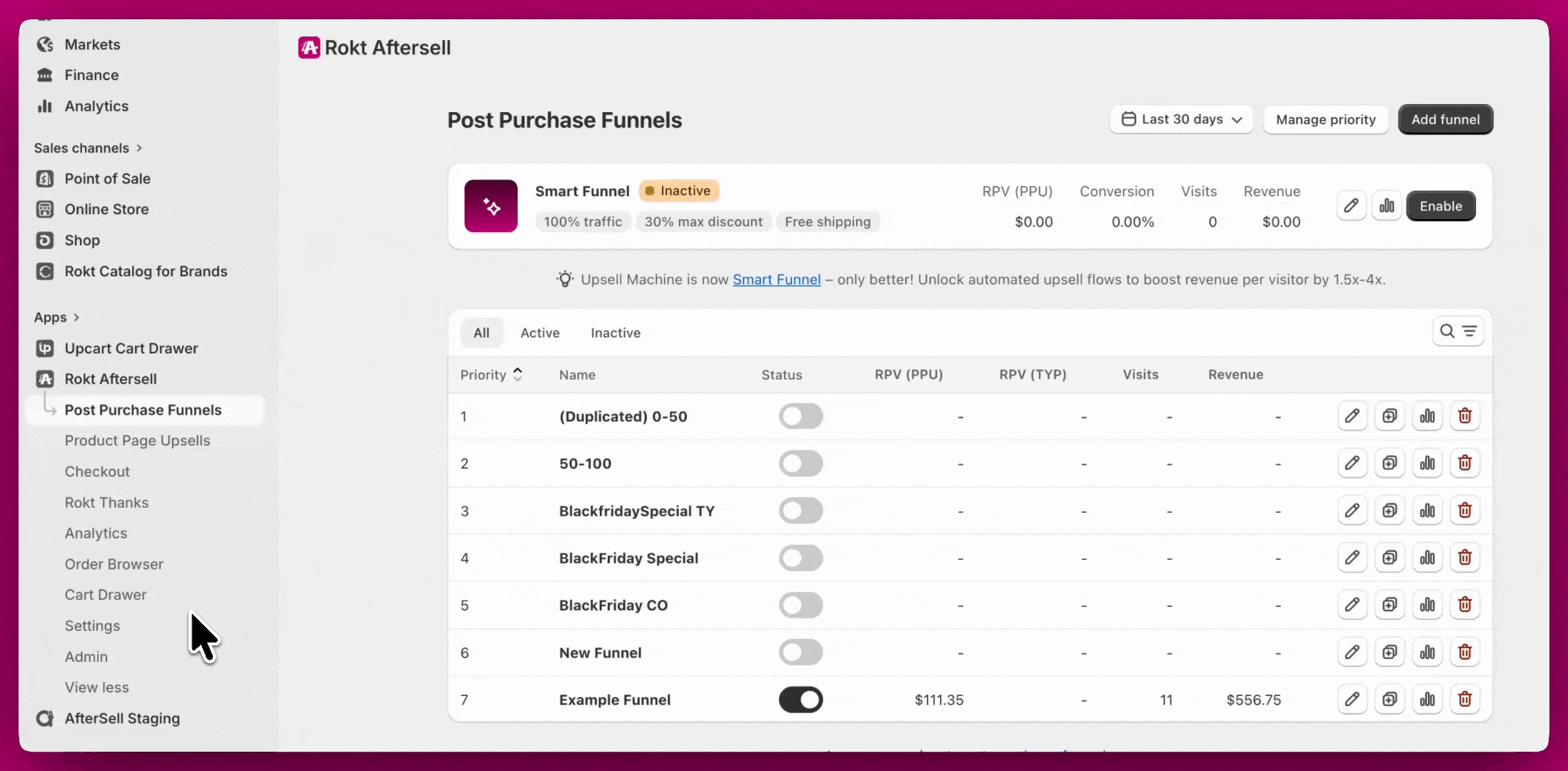Viewport: 1568px width, 771px height.
Task: View analytics for (Duplicated) 0-50 funnel
Action: 1427,416
